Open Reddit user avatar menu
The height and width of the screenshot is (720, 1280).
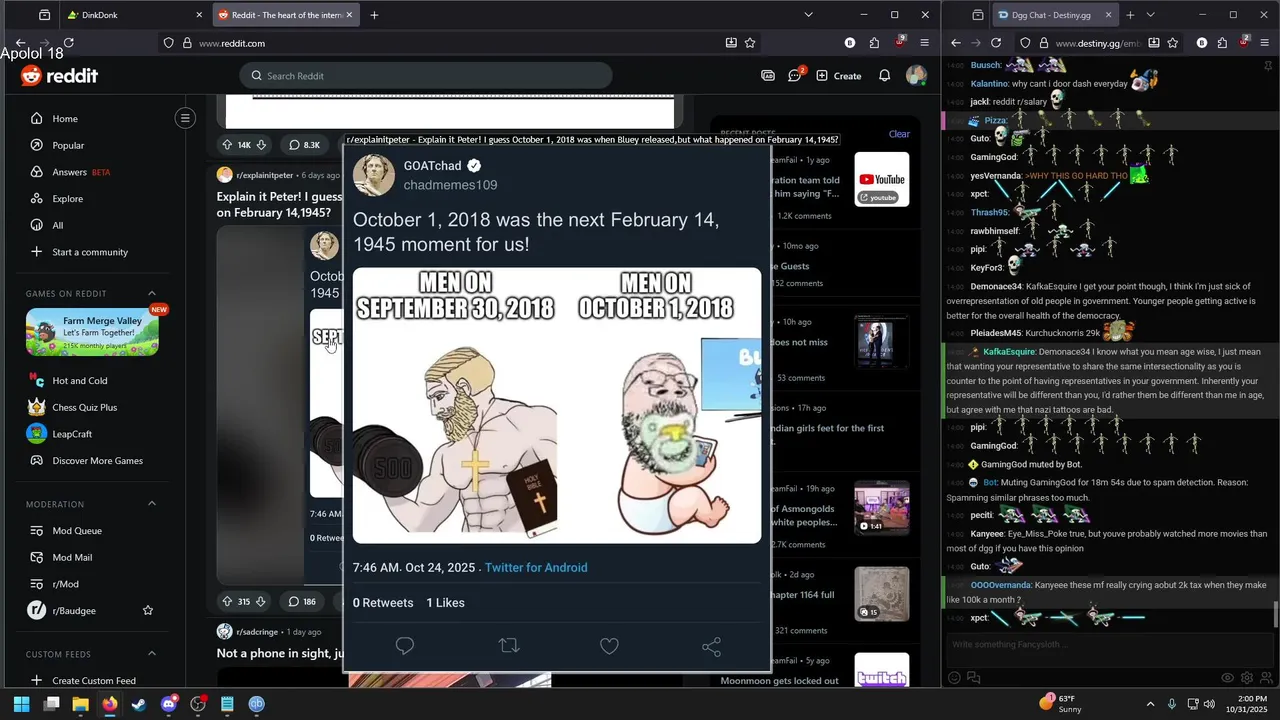(x=916, y=75)
